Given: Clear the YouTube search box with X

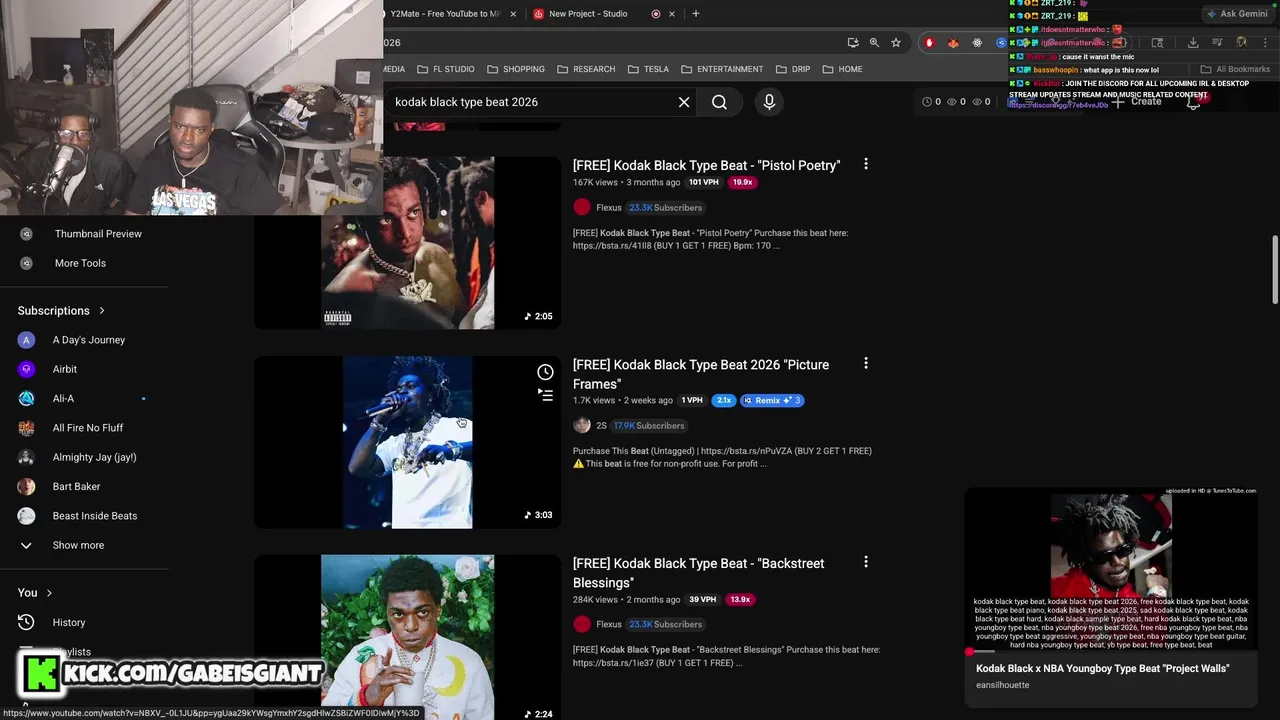Looking at the screenshot, I should (684, 102).
